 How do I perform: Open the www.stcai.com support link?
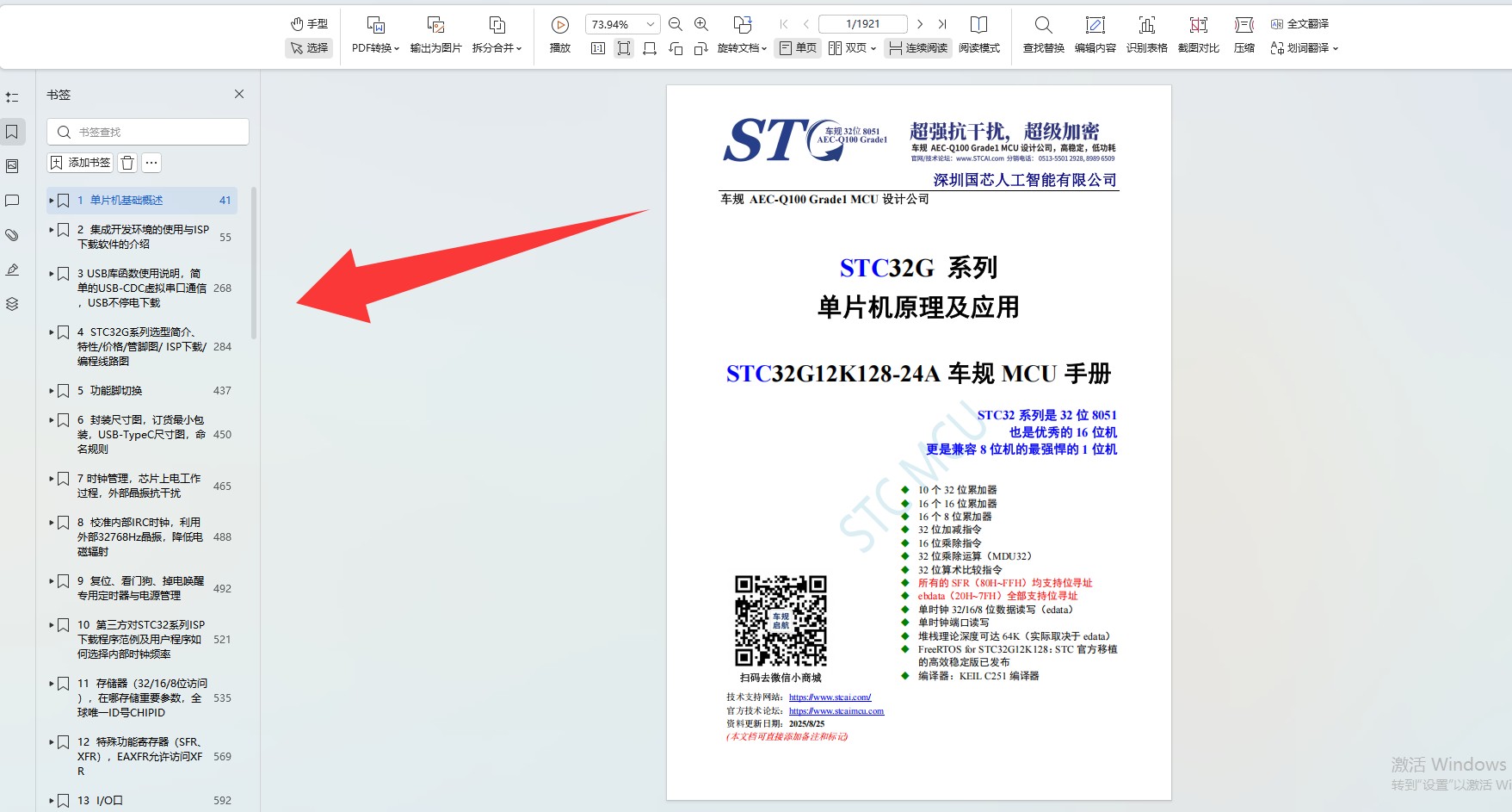830,697
